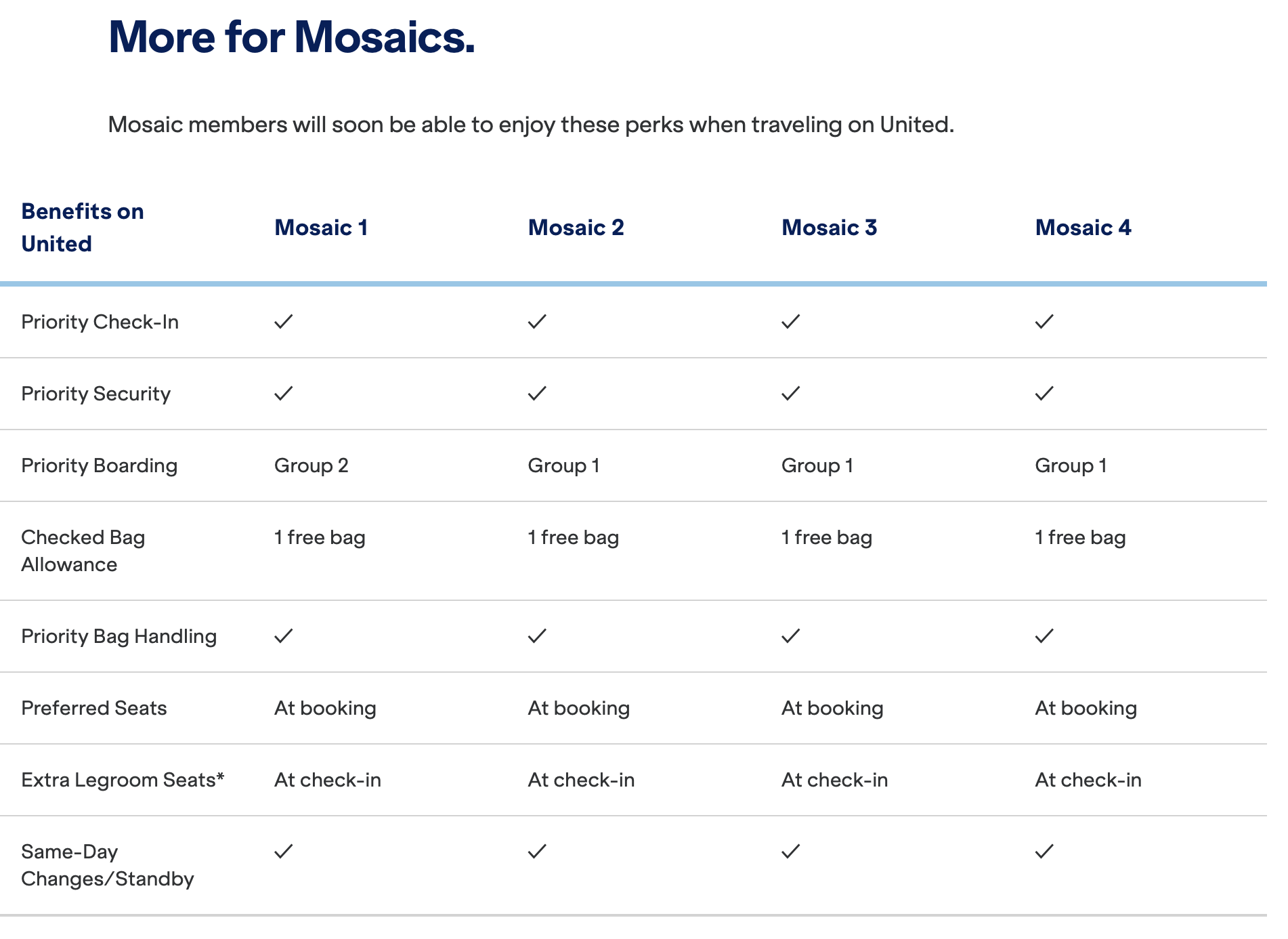Select the Mosaic 3 column header
1288x939 pixels.
click(x=829, y=228)
